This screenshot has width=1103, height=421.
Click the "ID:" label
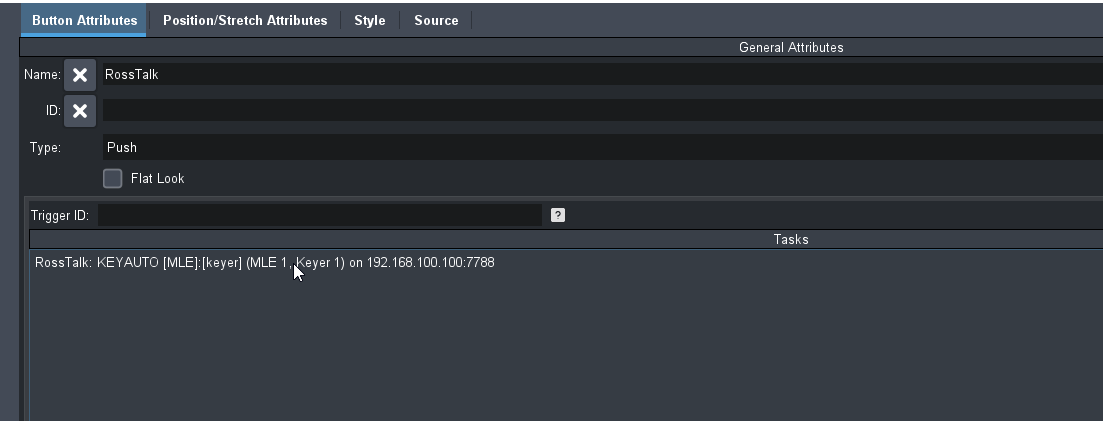(x=53, y=111)
